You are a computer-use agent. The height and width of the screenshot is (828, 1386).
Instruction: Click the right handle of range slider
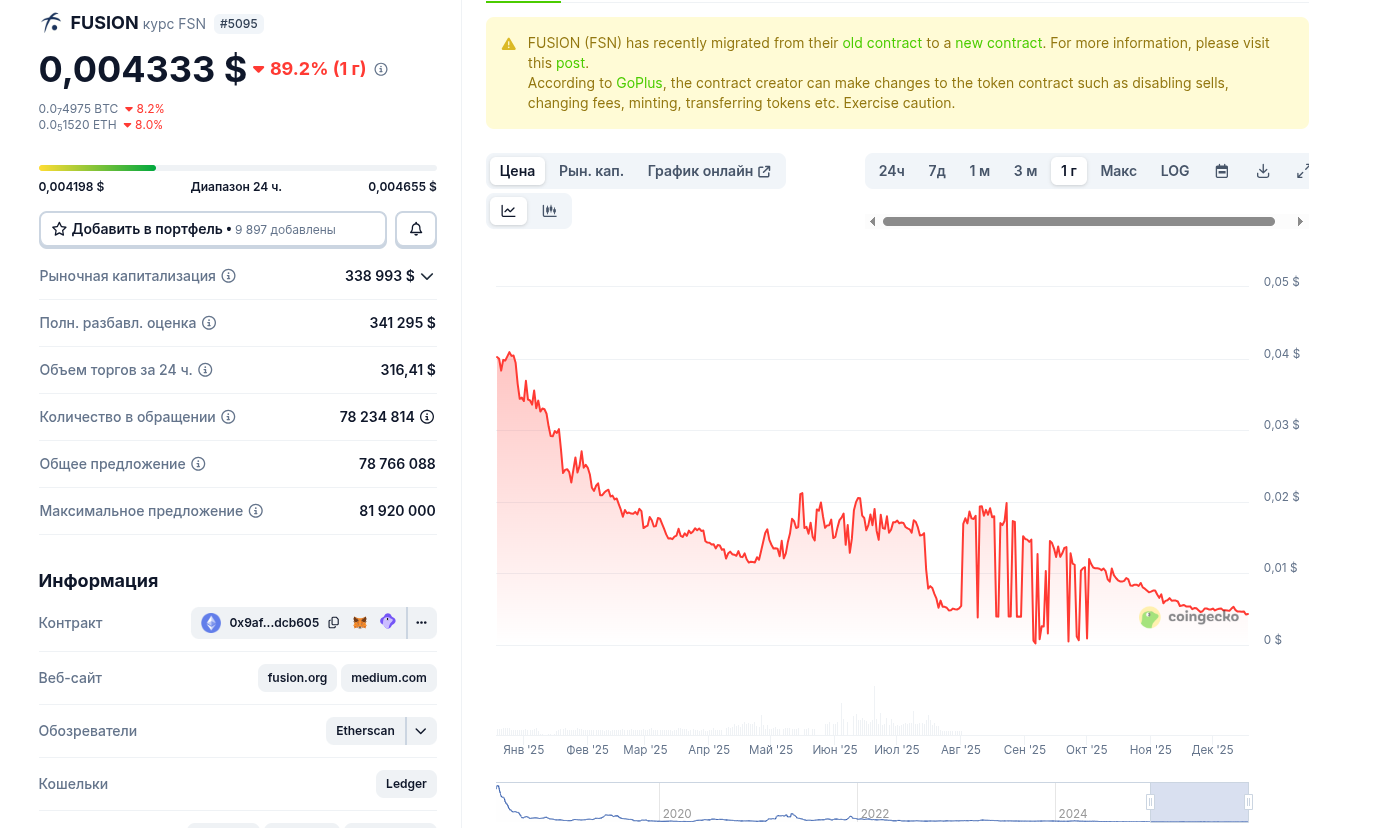coord(1248,802)
